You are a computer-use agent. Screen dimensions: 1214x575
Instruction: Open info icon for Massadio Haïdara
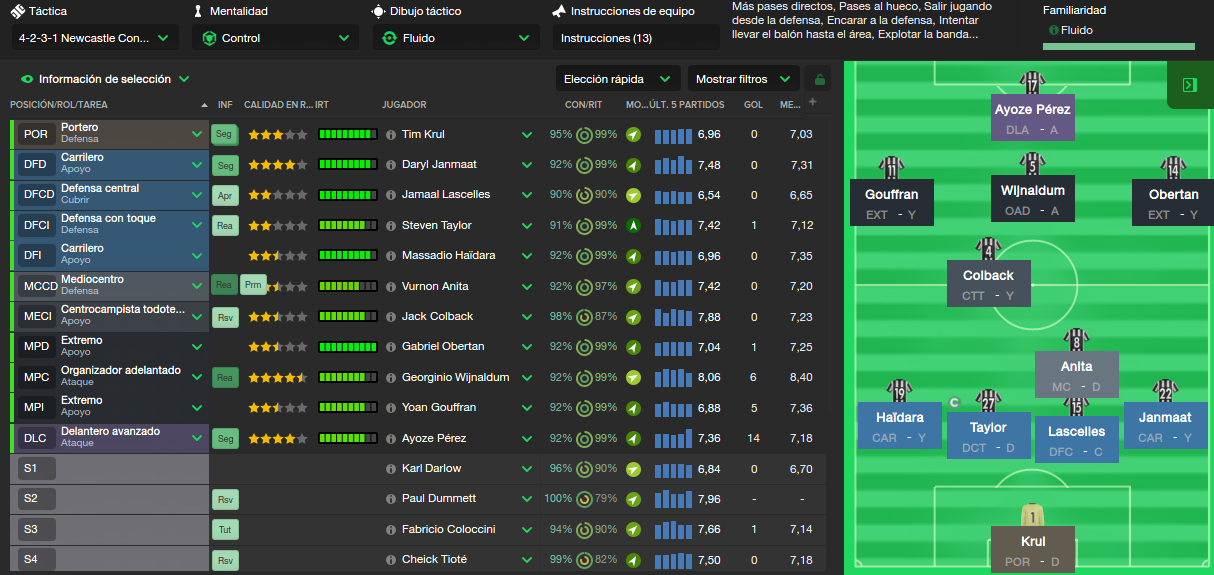tap(391, 256)
